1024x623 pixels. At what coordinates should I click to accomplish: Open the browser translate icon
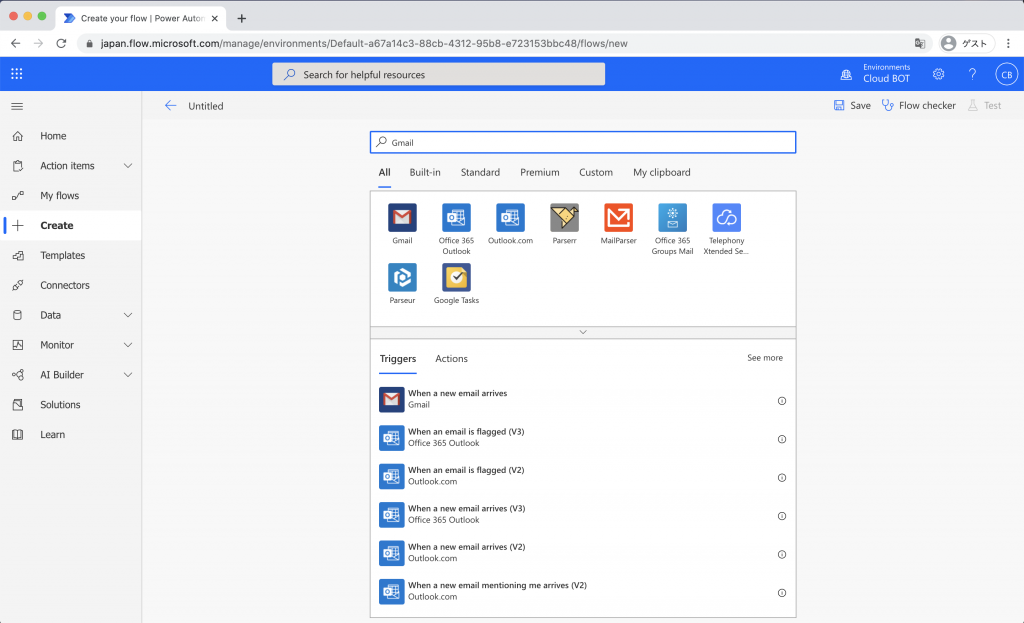tap(920, 44)
